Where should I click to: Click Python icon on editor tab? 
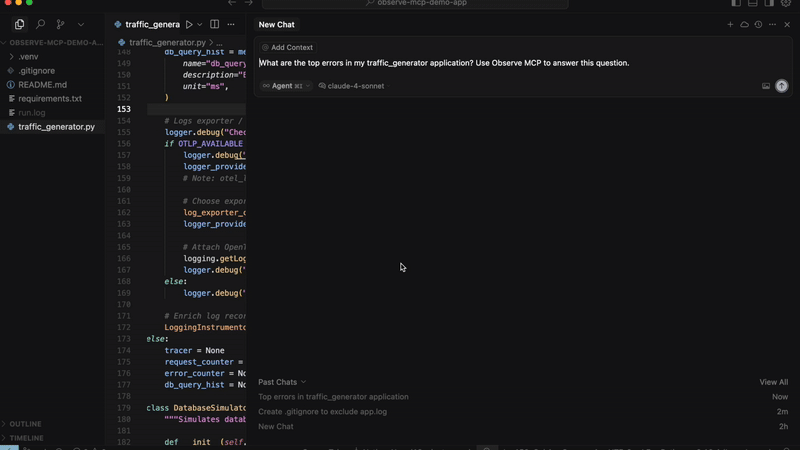(x=118, y=24)
